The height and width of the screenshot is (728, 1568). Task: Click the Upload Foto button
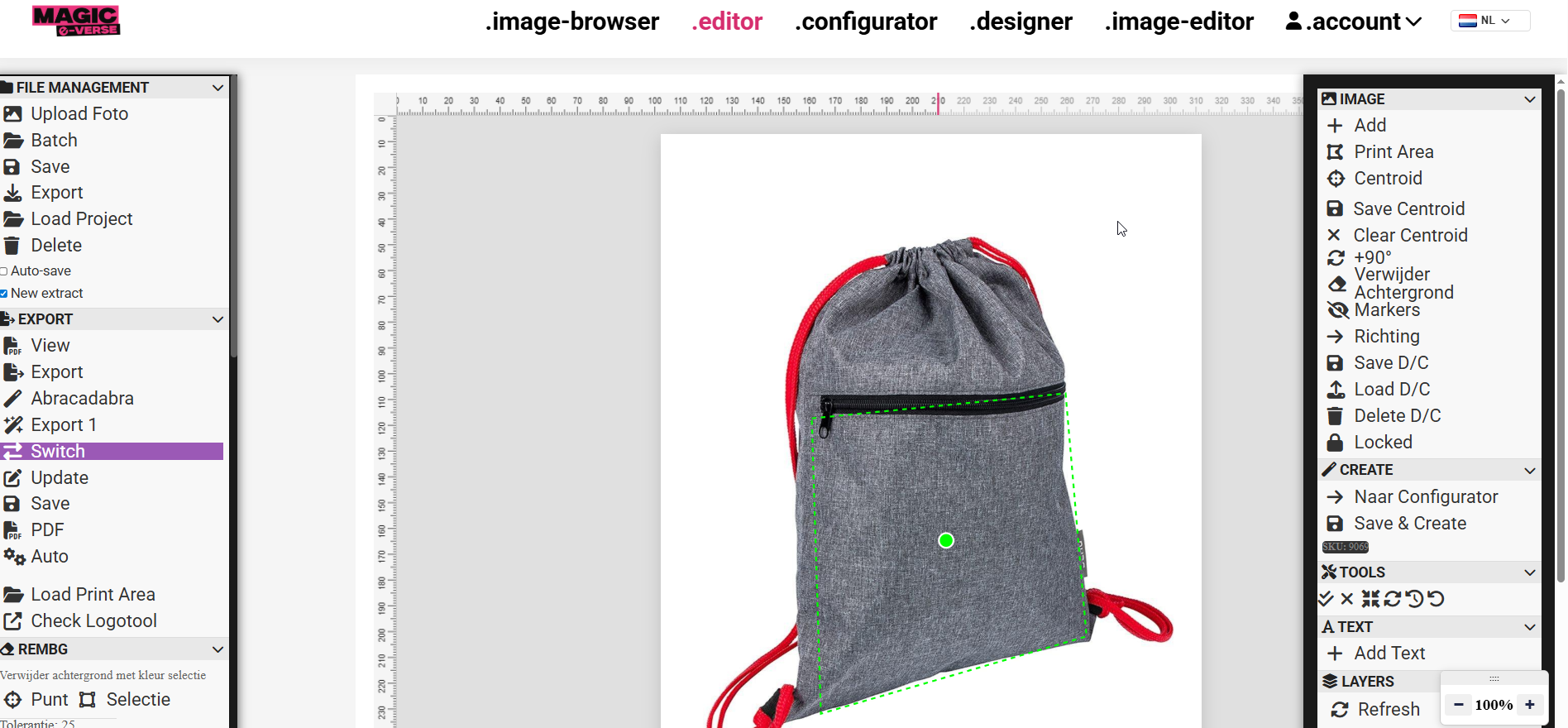[79, 114]
